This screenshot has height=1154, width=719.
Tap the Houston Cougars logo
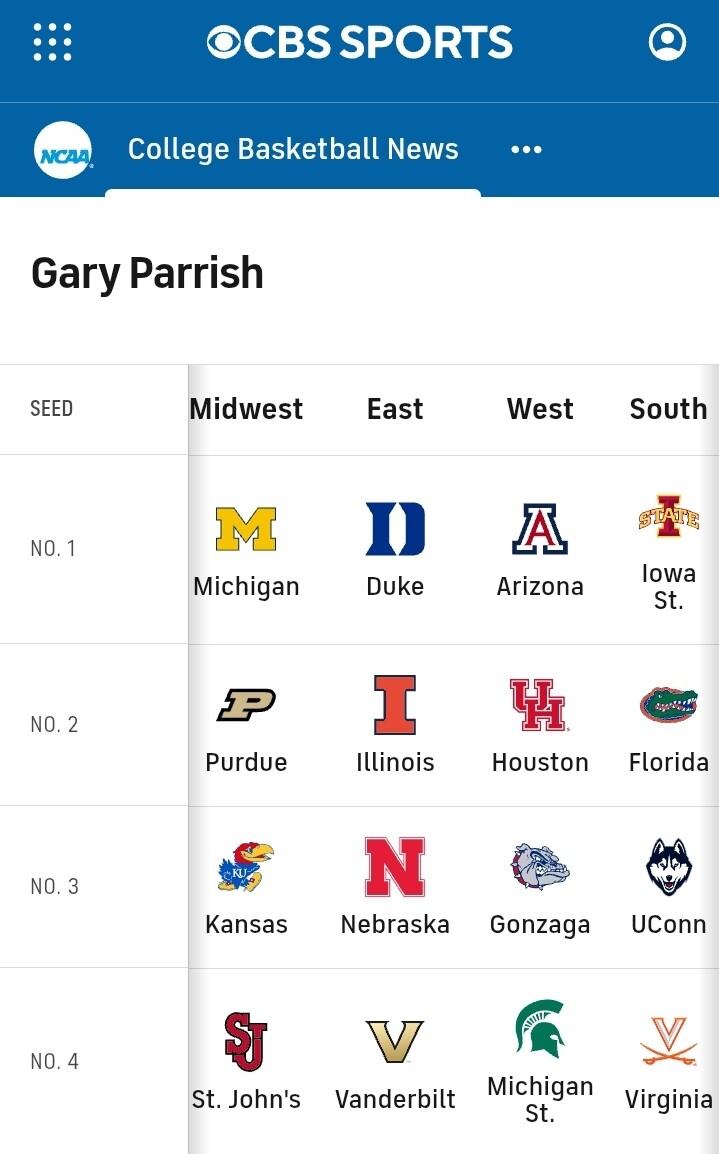[540, 705]
